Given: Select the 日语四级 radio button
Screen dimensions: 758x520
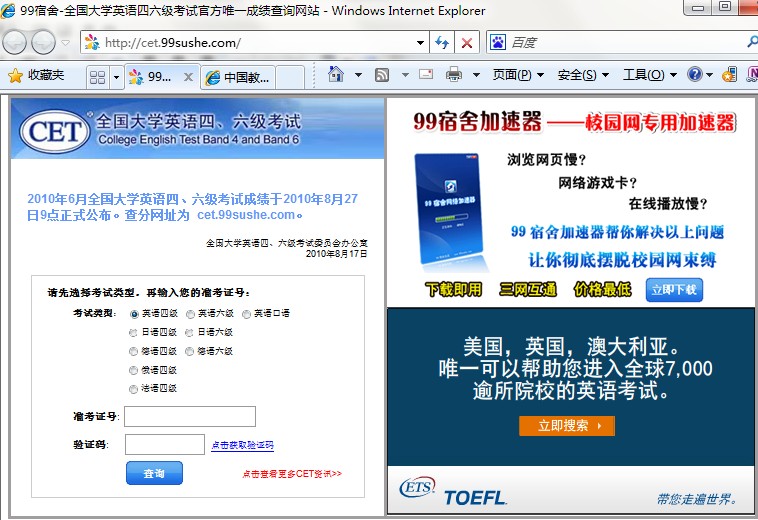Looking at the screenshot, I should point(133,332).
